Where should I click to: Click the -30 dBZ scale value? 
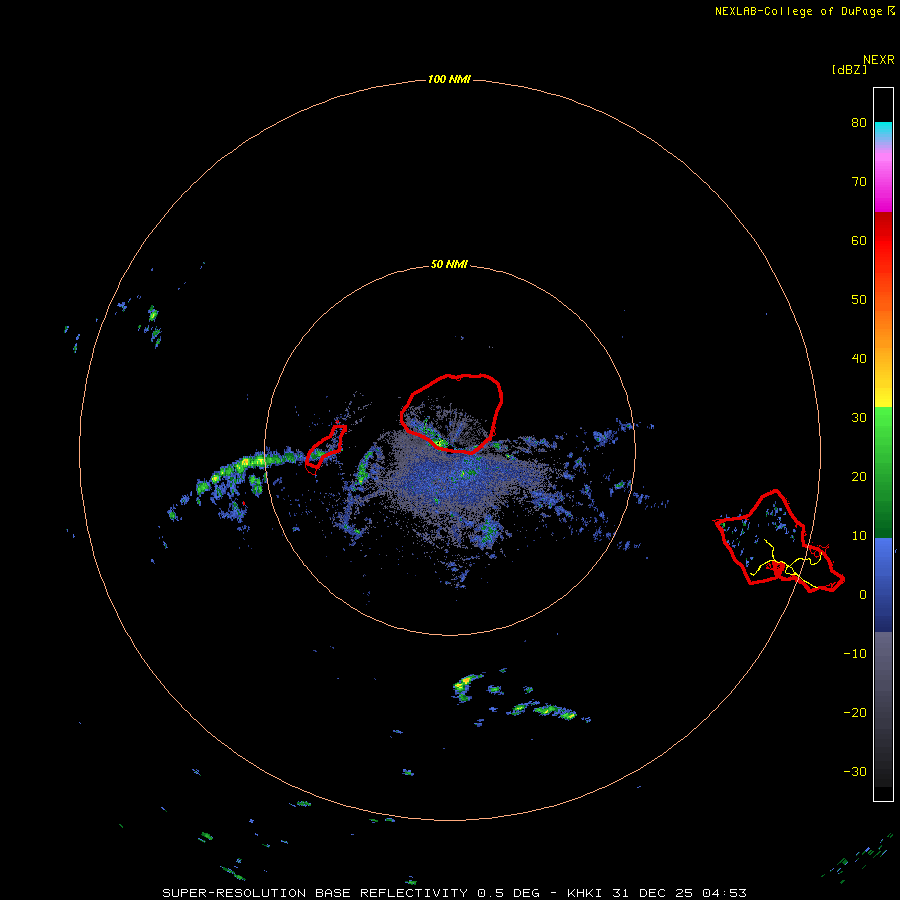[855, 771]
